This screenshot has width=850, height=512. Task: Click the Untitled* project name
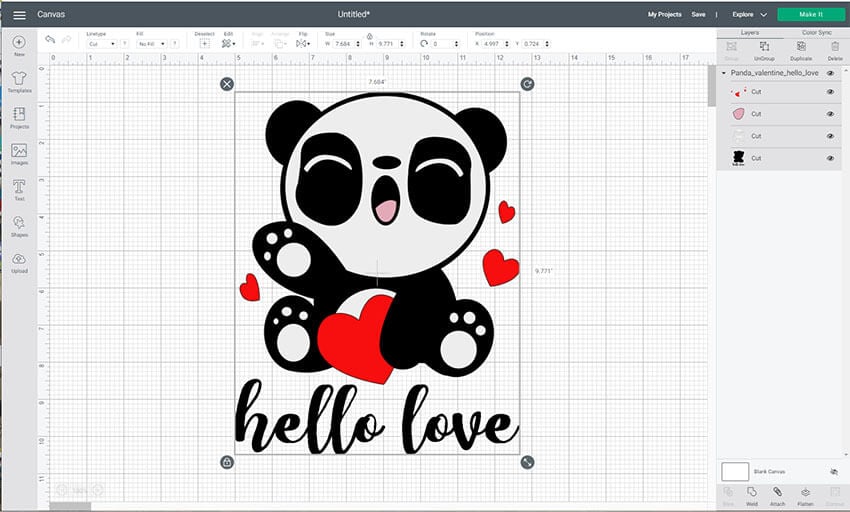pyautogui.click(x=353, y=15)
